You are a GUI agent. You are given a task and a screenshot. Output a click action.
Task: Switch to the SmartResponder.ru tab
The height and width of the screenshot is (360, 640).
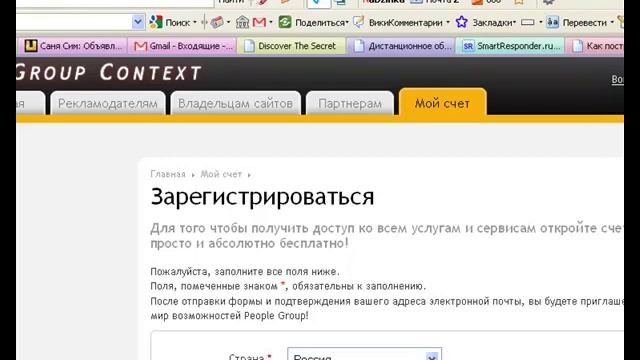(510, 46)
